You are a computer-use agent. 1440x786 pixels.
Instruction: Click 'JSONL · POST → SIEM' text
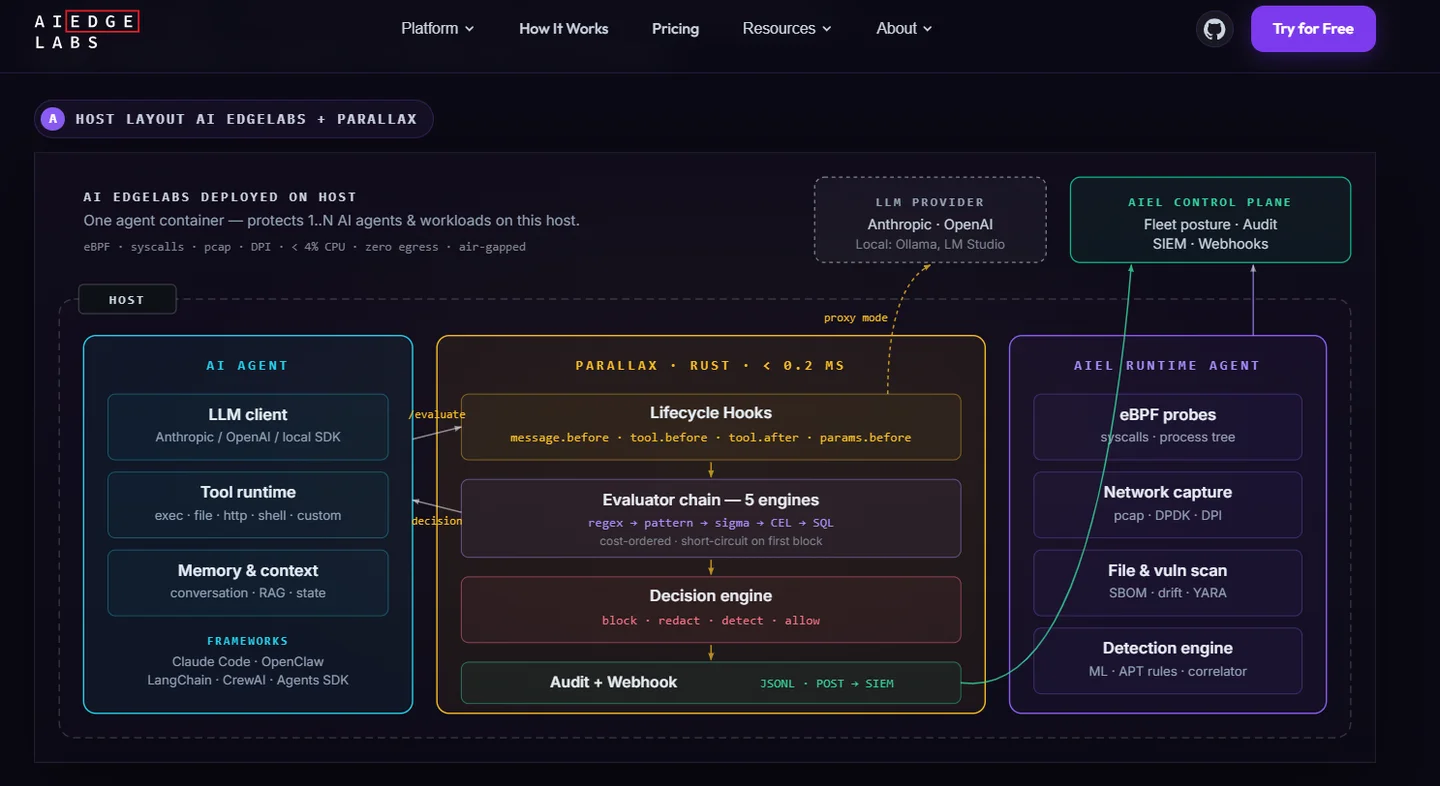[827, 684]
